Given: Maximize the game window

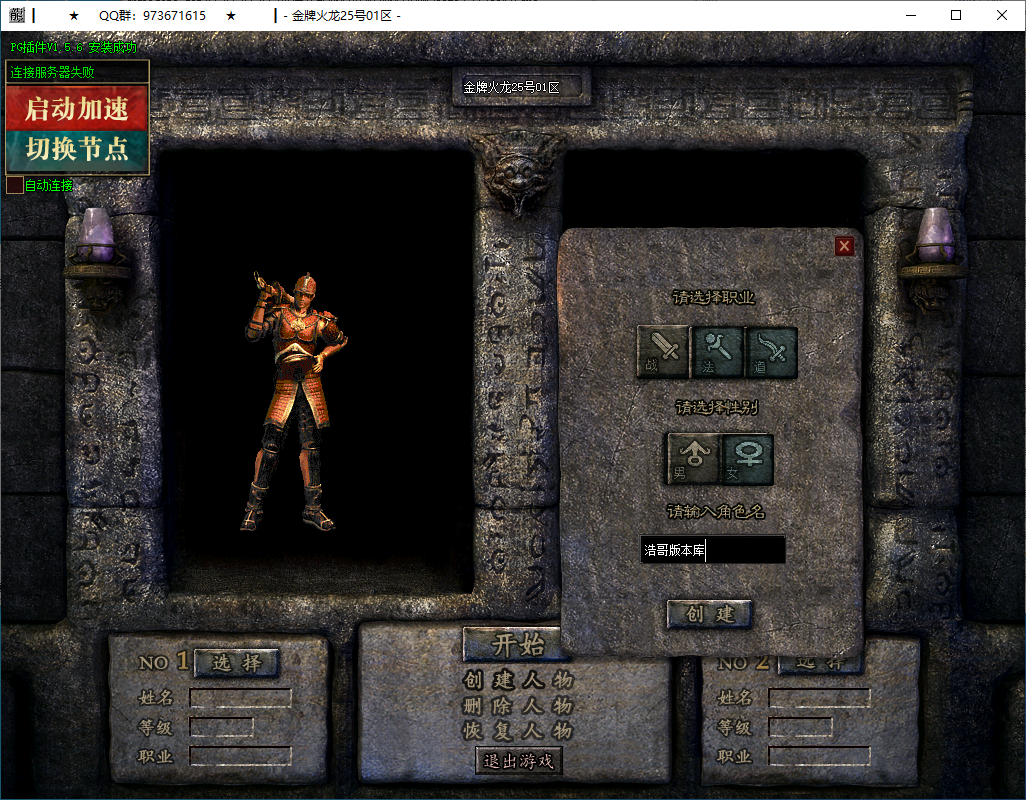Looking at the screenshot, I should point(956,15).
